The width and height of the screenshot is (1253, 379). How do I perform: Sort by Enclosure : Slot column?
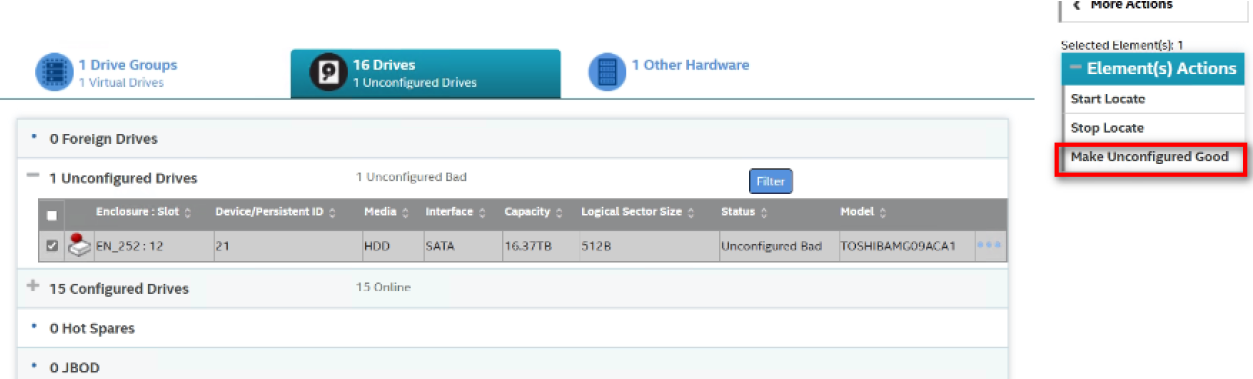point(144,212)
